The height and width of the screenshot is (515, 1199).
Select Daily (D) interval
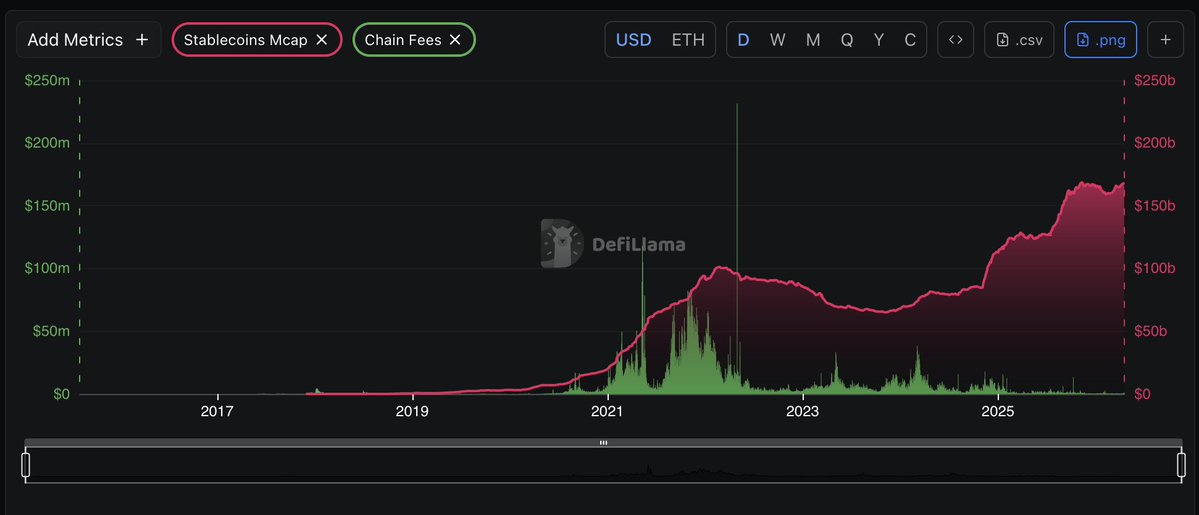(743, 40)
